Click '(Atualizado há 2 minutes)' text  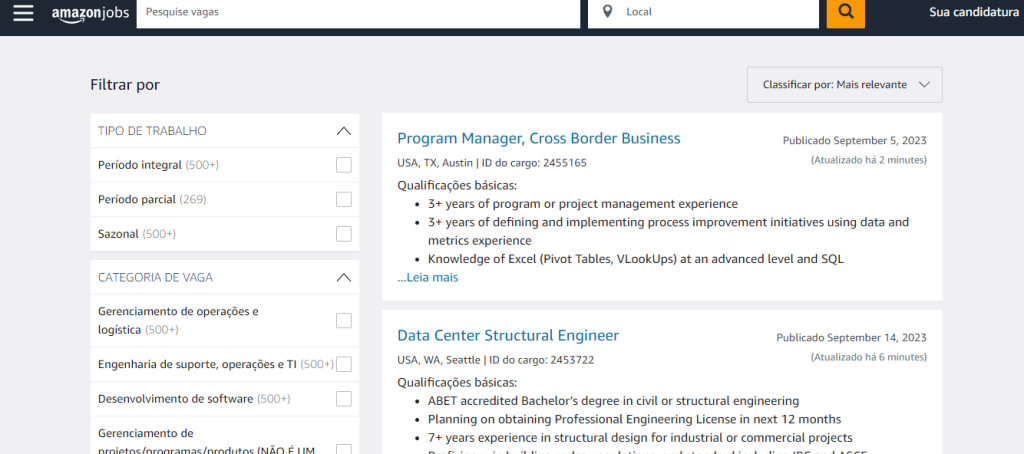tap(869, 159)
